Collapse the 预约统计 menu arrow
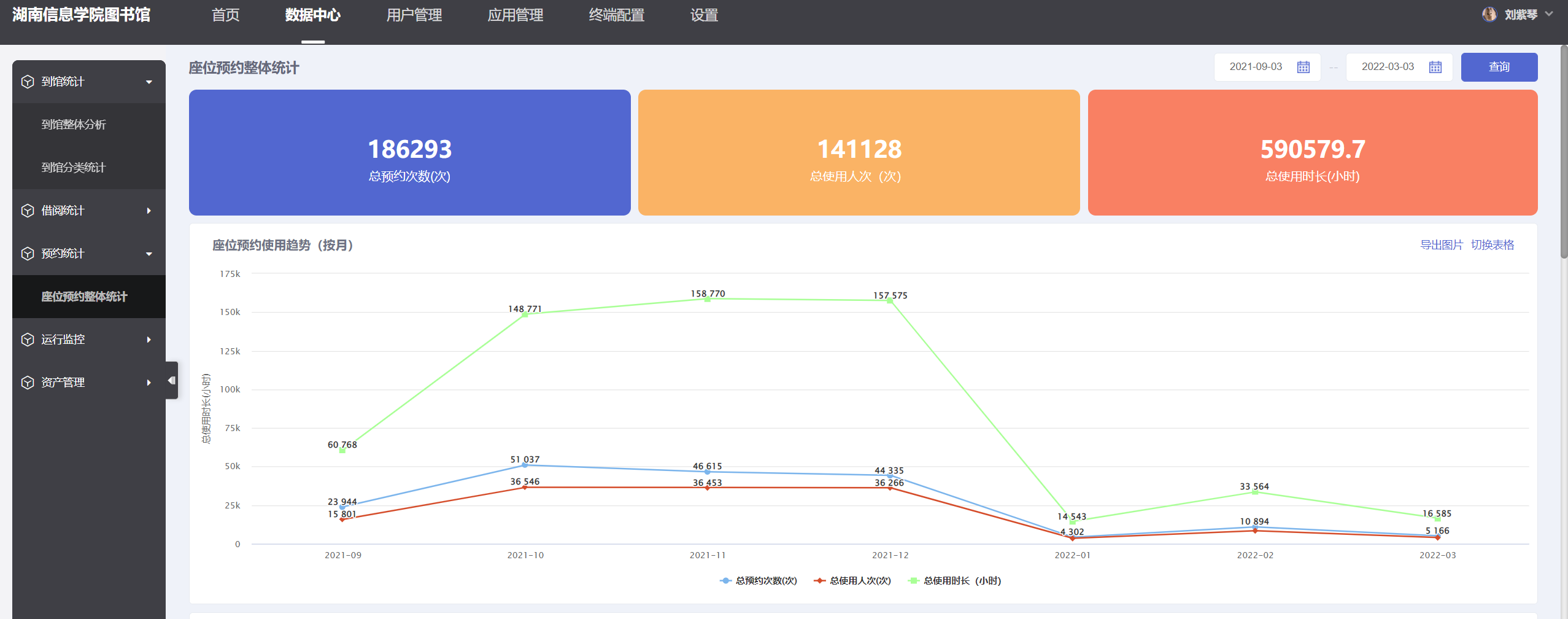1568x619 pixels. coord(149,254)
